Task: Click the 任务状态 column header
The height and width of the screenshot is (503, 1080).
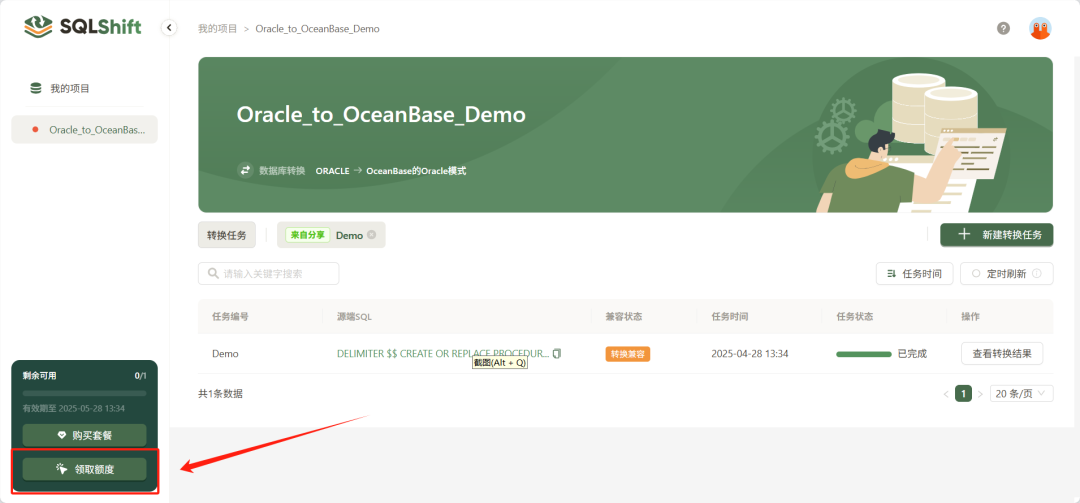Action: pyautogui.click(x=855, y=317)
